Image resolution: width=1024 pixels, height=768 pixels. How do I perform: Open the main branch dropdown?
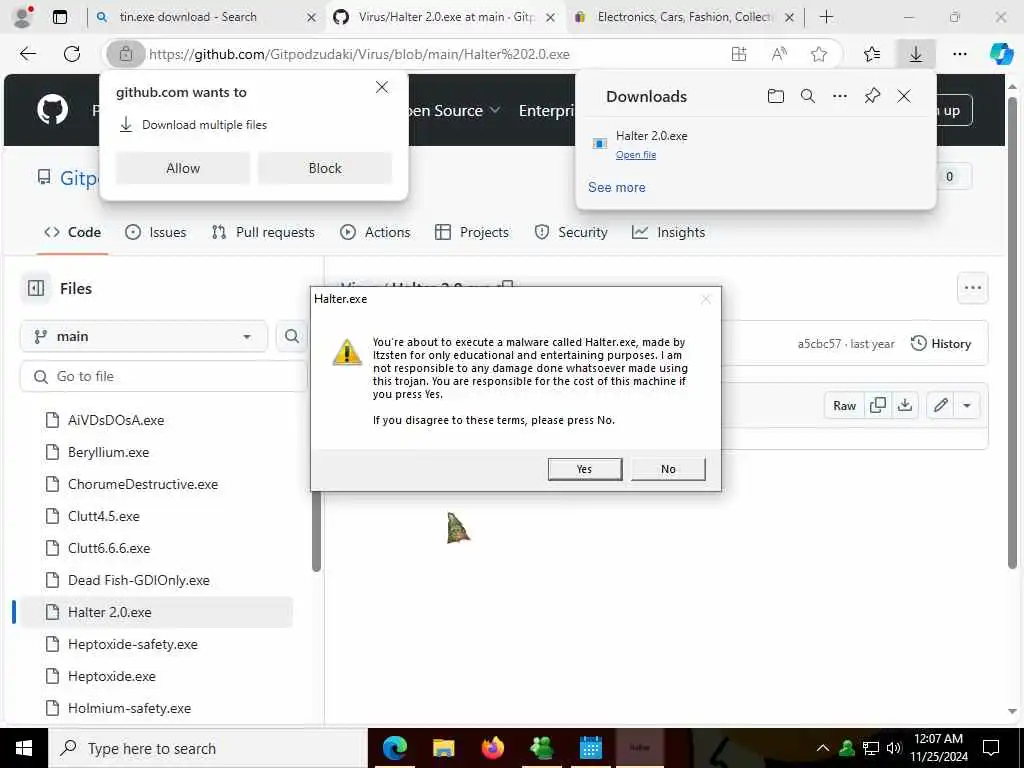pyautogui.click(x=144, y=336)
